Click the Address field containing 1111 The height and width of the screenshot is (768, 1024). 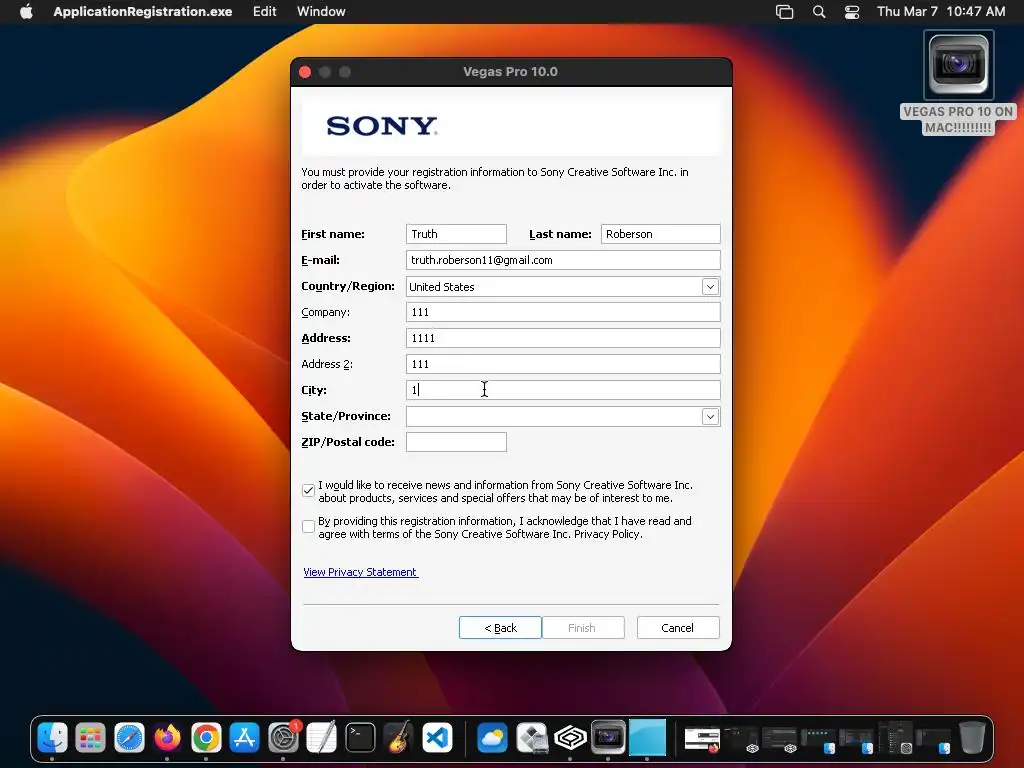pyautogui.click(x=563, y=338)
